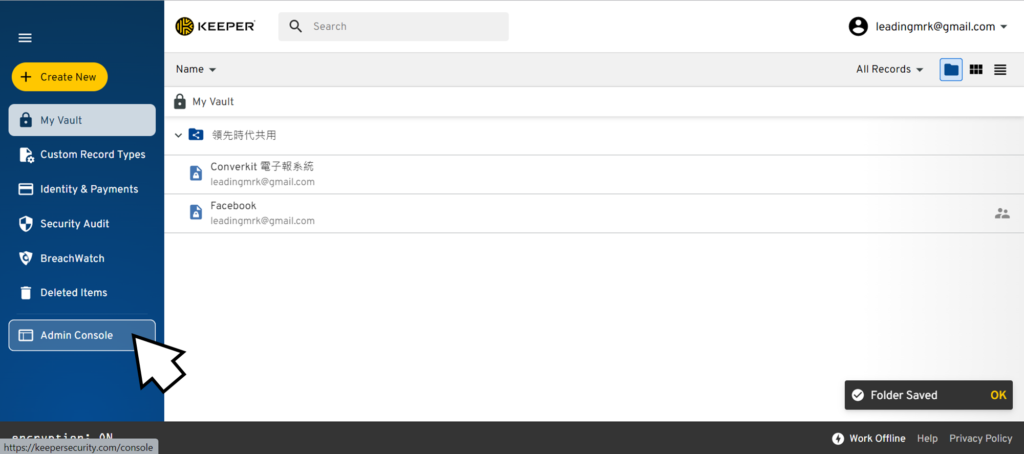Click leadingmrk@gmail.com under Facebook

point(262,221)
